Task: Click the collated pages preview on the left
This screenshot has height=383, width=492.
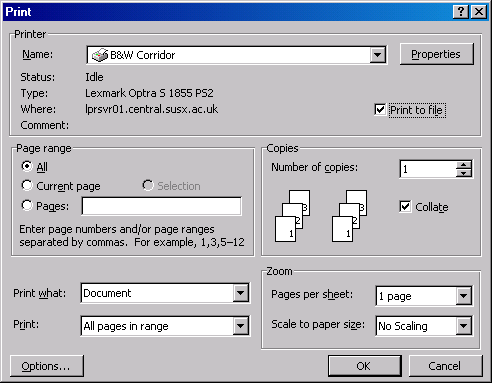Action: (x=293, y=216)
